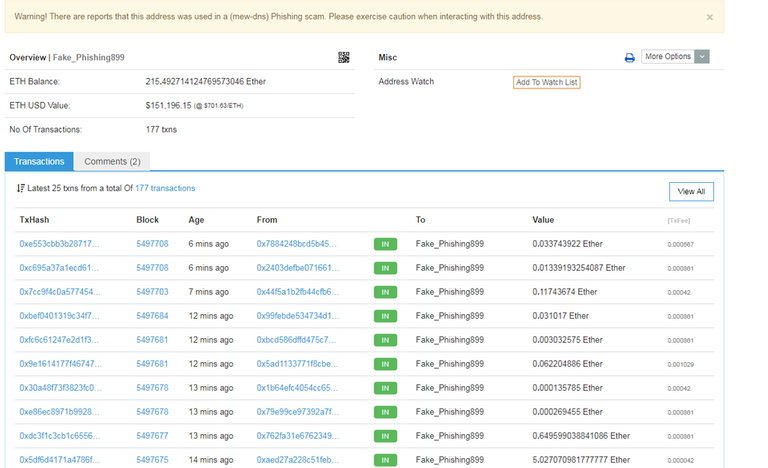Switch to the Transactions tab
This screenshot has height=468, width=768.
(39, 161)
